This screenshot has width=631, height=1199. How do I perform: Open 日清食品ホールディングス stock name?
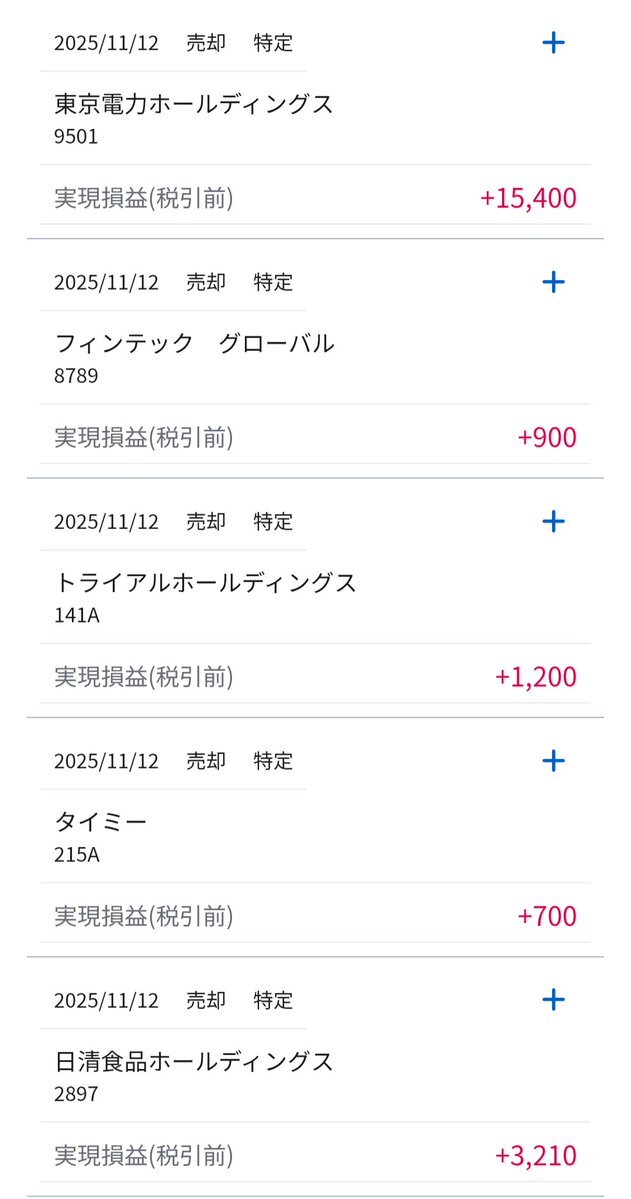(x=194, y=1061)
